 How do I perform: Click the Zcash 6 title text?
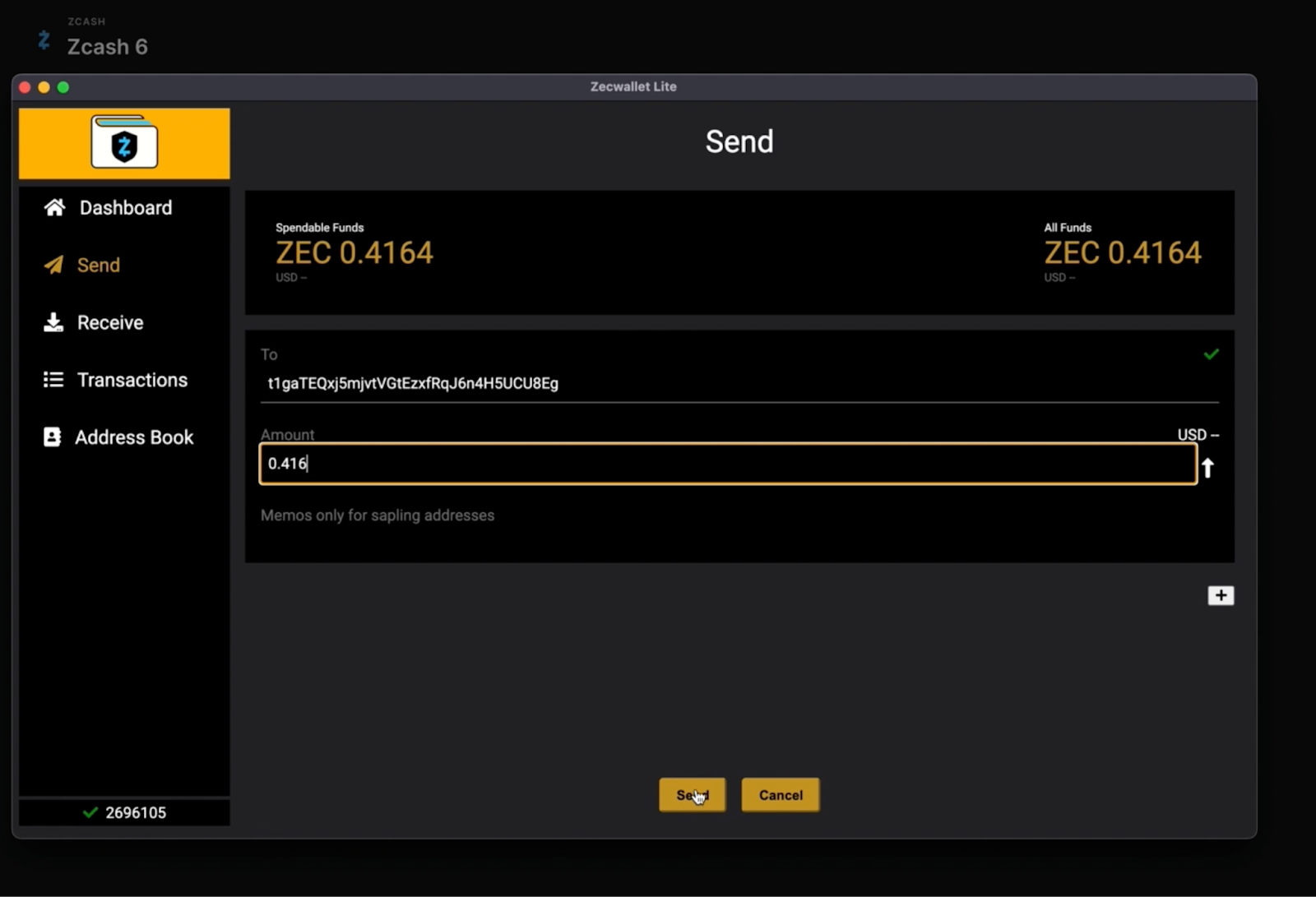(x=108, y=47)
